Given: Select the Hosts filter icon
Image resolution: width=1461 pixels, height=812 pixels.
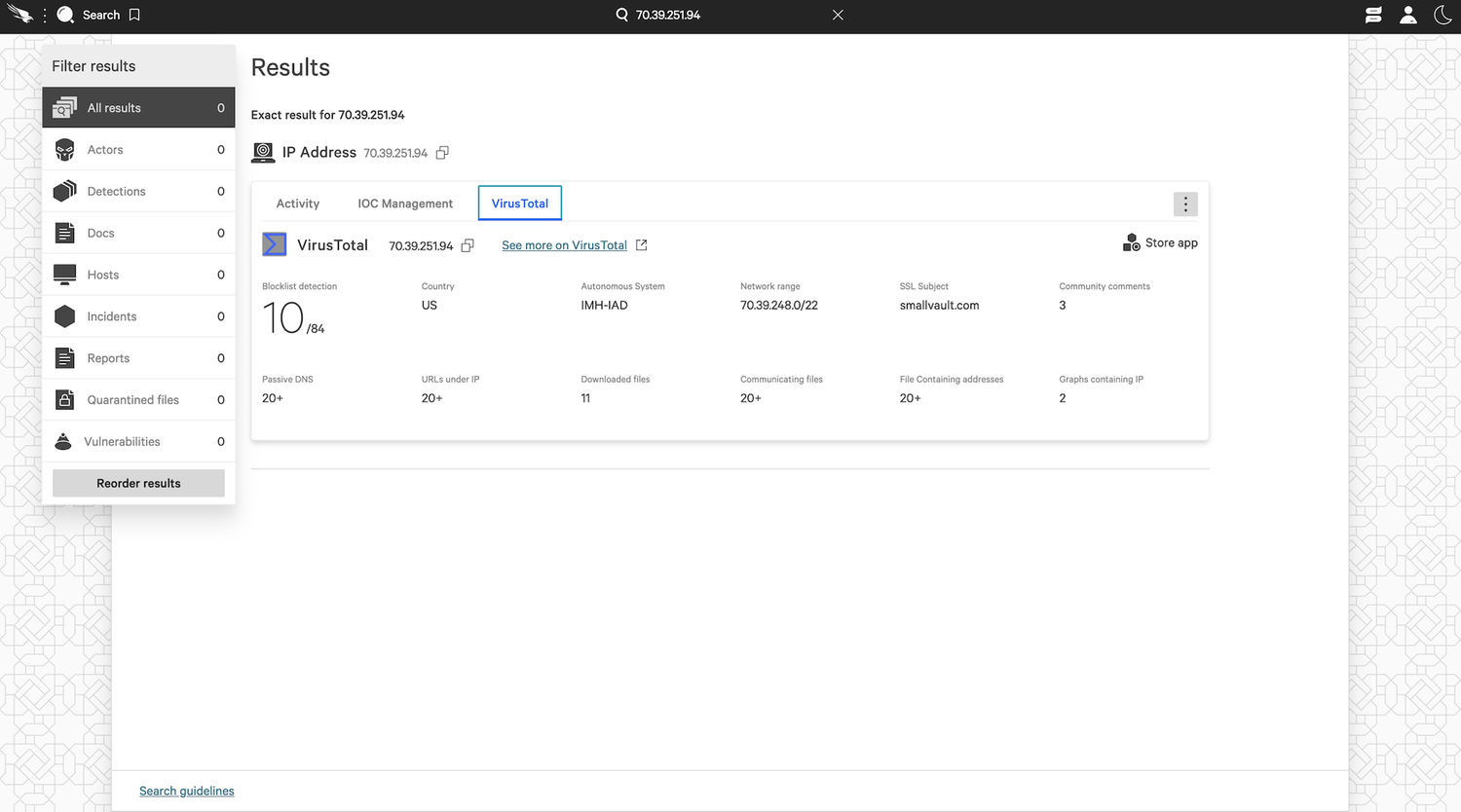Looking at the screenshot, I should click(64, 274).
